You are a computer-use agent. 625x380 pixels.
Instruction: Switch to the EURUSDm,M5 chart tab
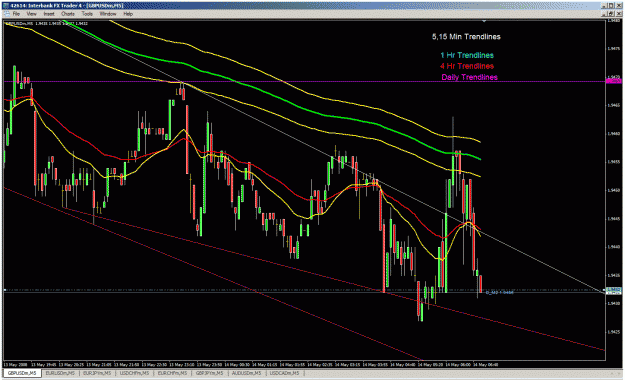pyautogui.click(x=60, y=373)
